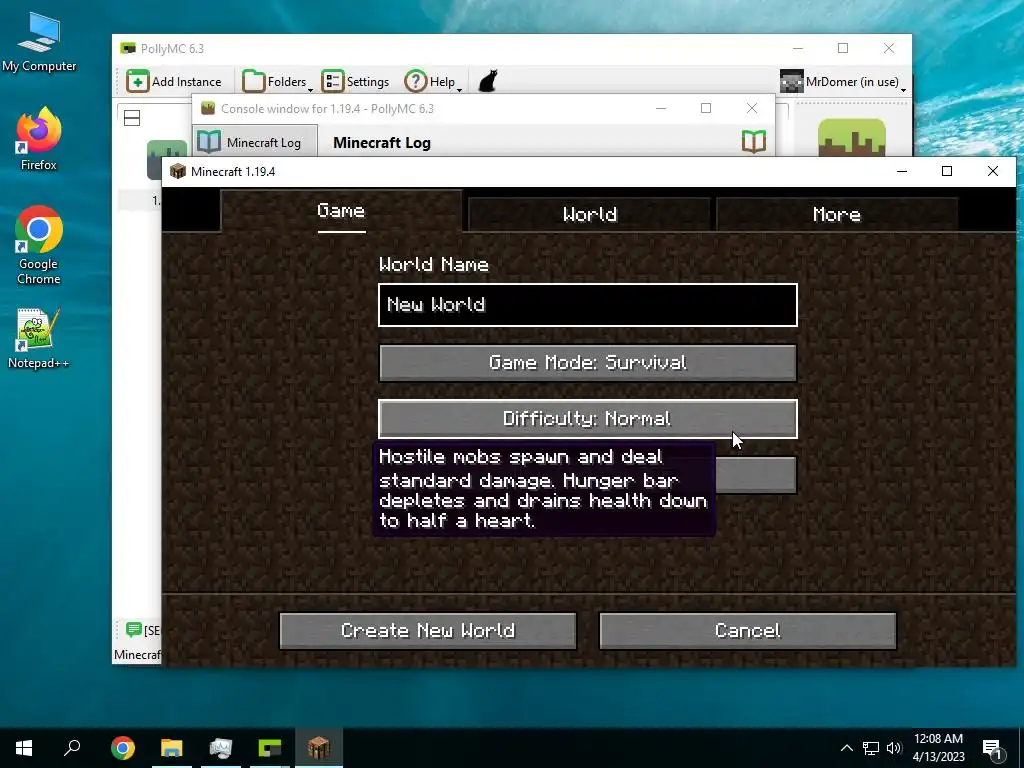This screenshot has width=1024, height=768.
Task: Click the chat bubble icon in PollyMC status bar
Action: (133, 630)
